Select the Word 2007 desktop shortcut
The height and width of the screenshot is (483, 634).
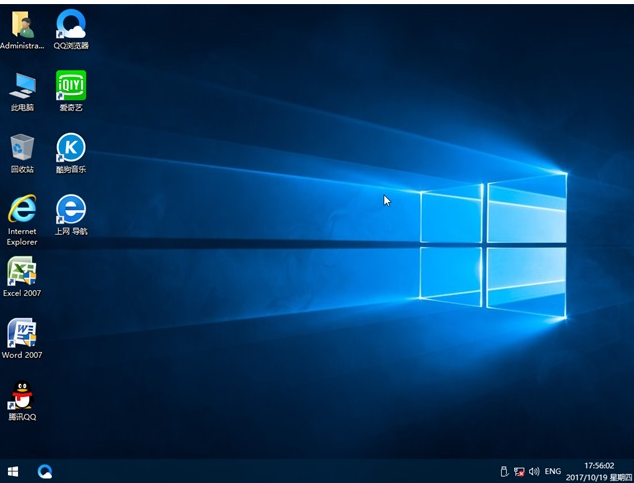[x=21, y=333]
